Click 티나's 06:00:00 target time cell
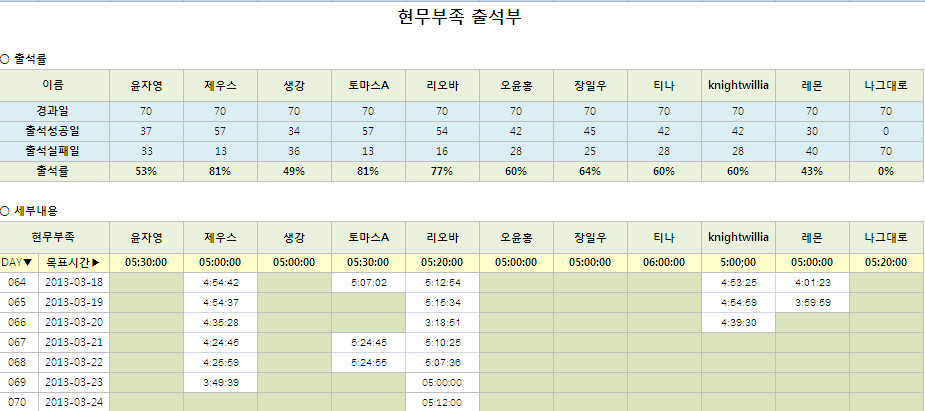925x411 pixels. pyautogui.click(x=664, y=262)
